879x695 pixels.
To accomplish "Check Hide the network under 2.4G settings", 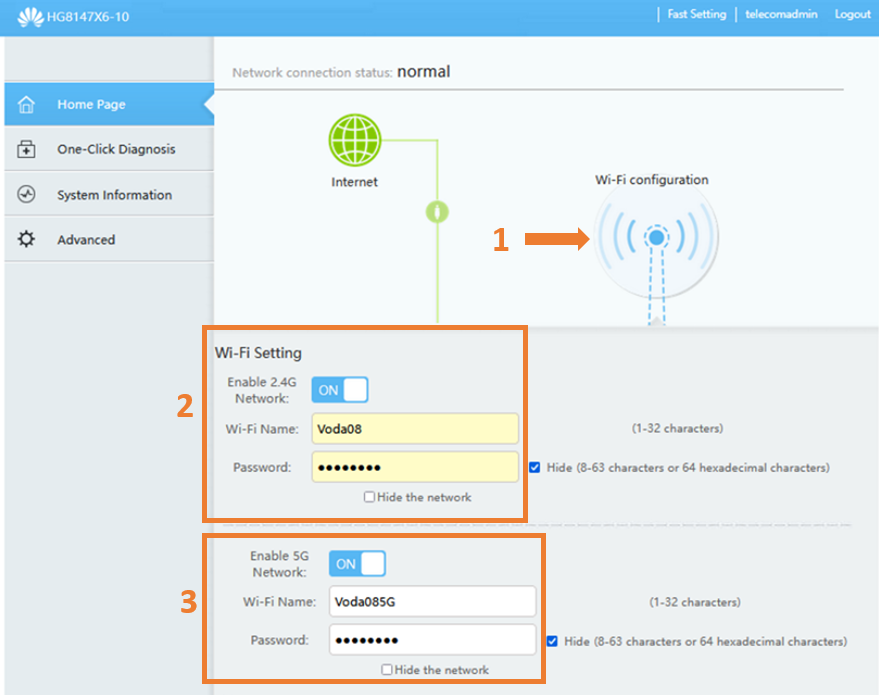I will click(x=370, y=497).
